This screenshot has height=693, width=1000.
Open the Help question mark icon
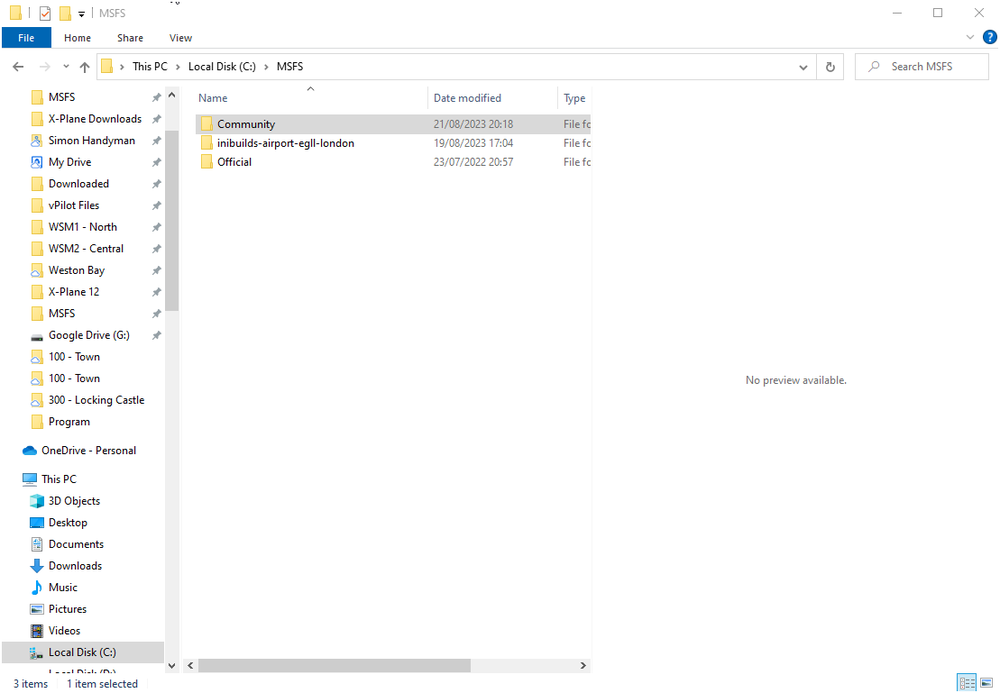989,37
